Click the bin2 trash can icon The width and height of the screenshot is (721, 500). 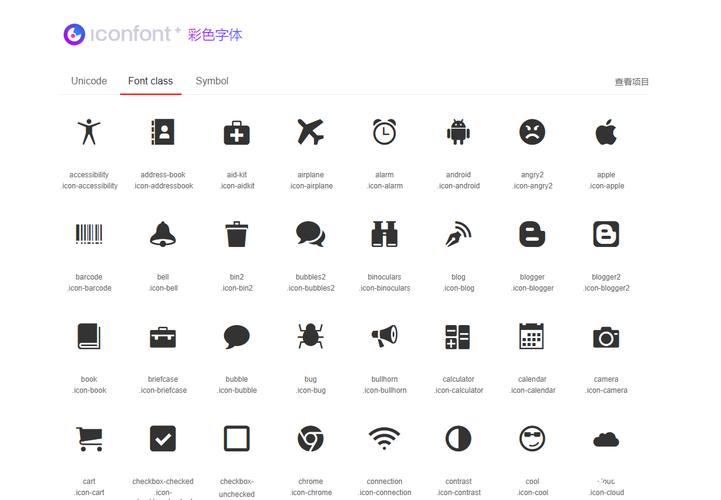coord(237,234)
